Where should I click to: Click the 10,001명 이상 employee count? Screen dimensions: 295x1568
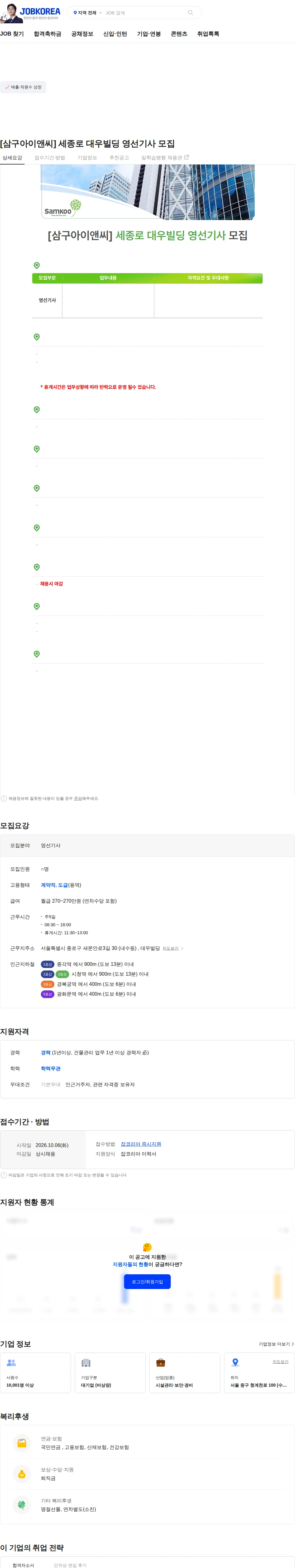coord(20,1385)
